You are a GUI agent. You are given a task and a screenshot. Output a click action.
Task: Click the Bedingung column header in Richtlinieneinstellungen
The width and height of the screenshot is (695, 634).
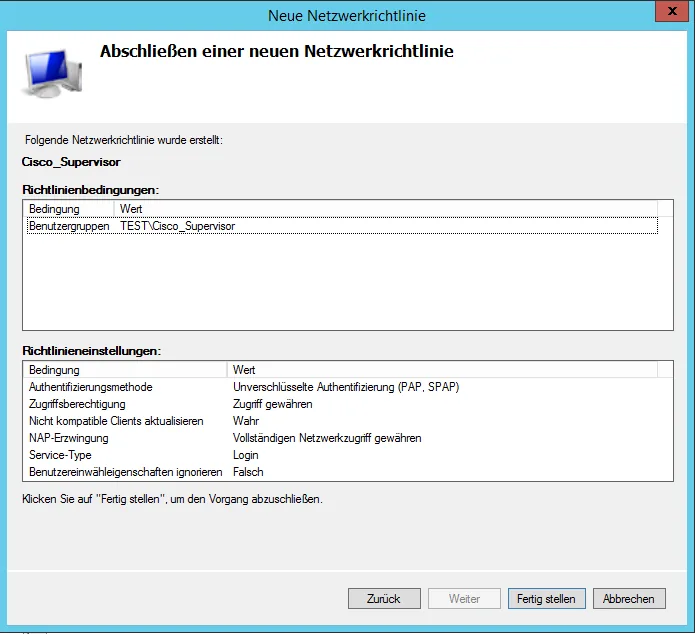126,370
